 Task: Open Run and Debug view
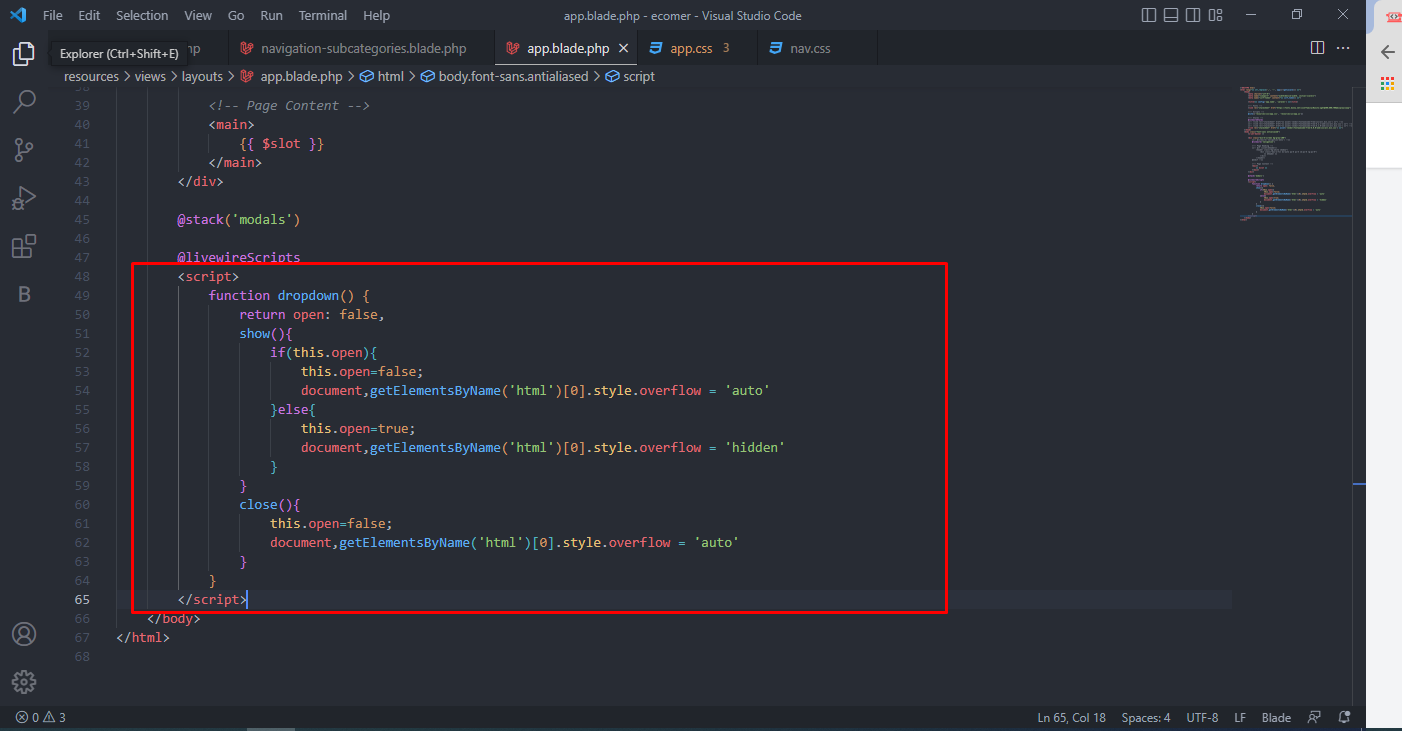pos(24,198)
